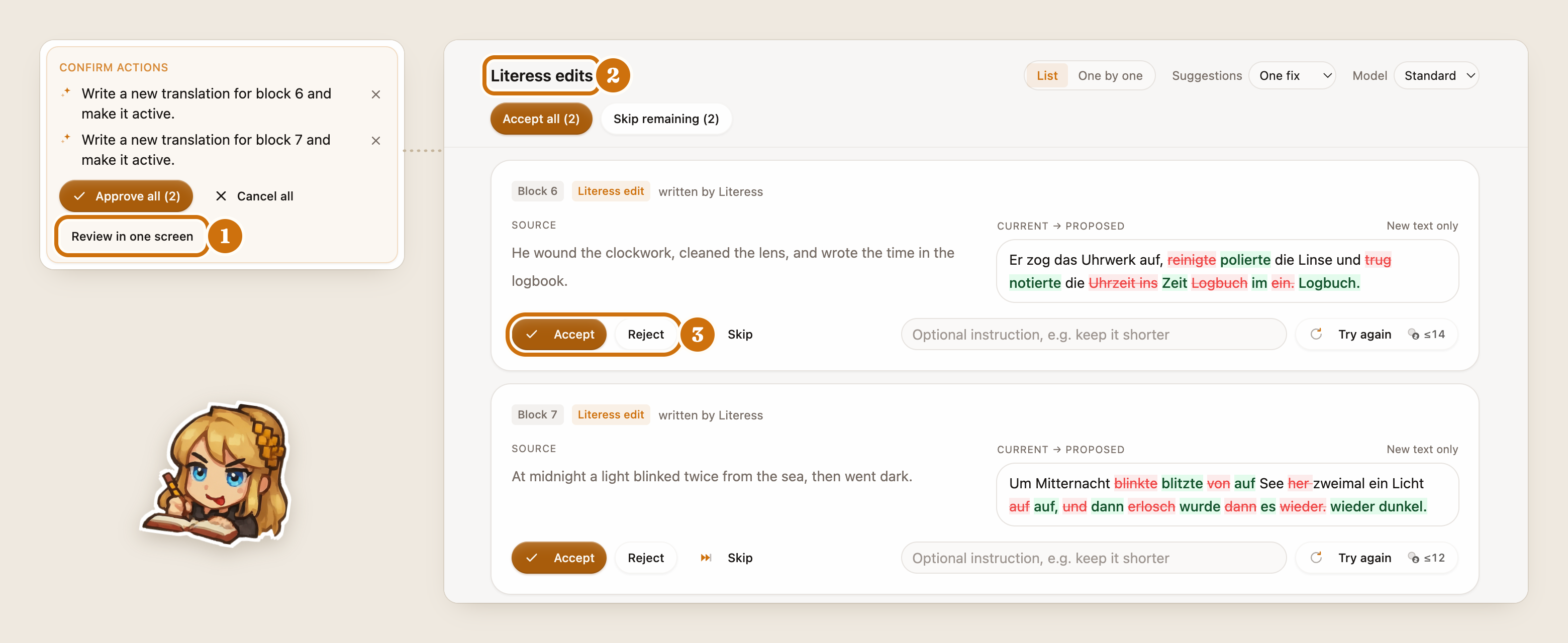Skip the Block 6 edit
This screenshot has width=1568, height=643.
(740, 334)
